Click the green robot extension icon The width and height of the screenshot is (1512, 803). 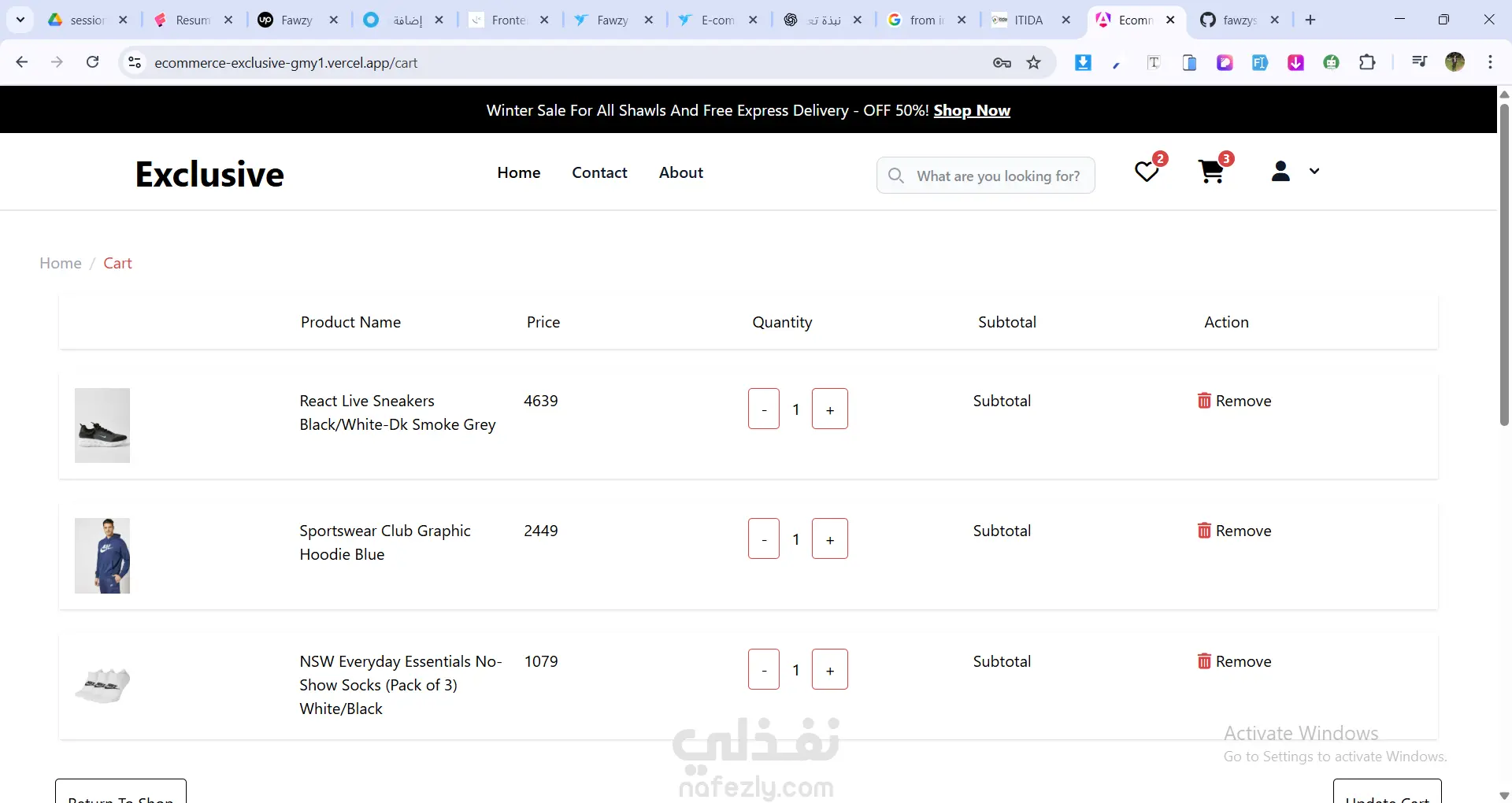pyautogui.click(x=1332, y=62)
